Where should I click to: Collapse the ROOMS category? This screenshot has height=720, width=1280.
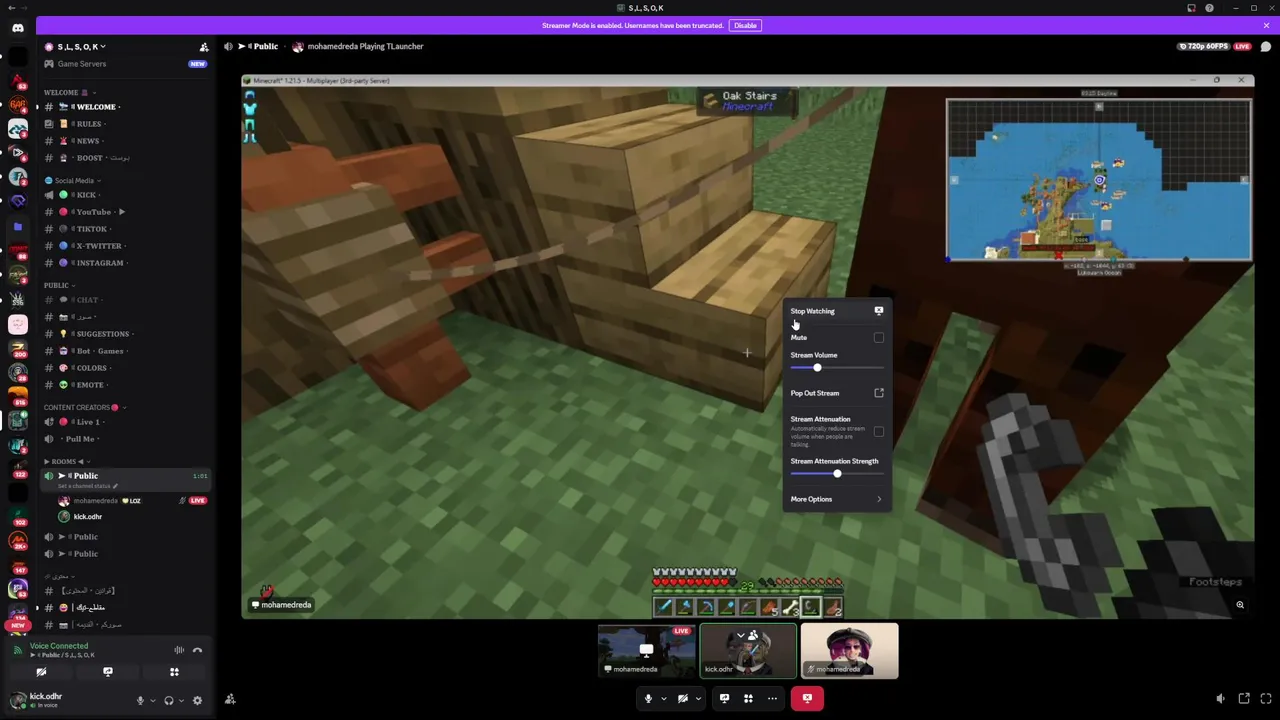(65, 461)
